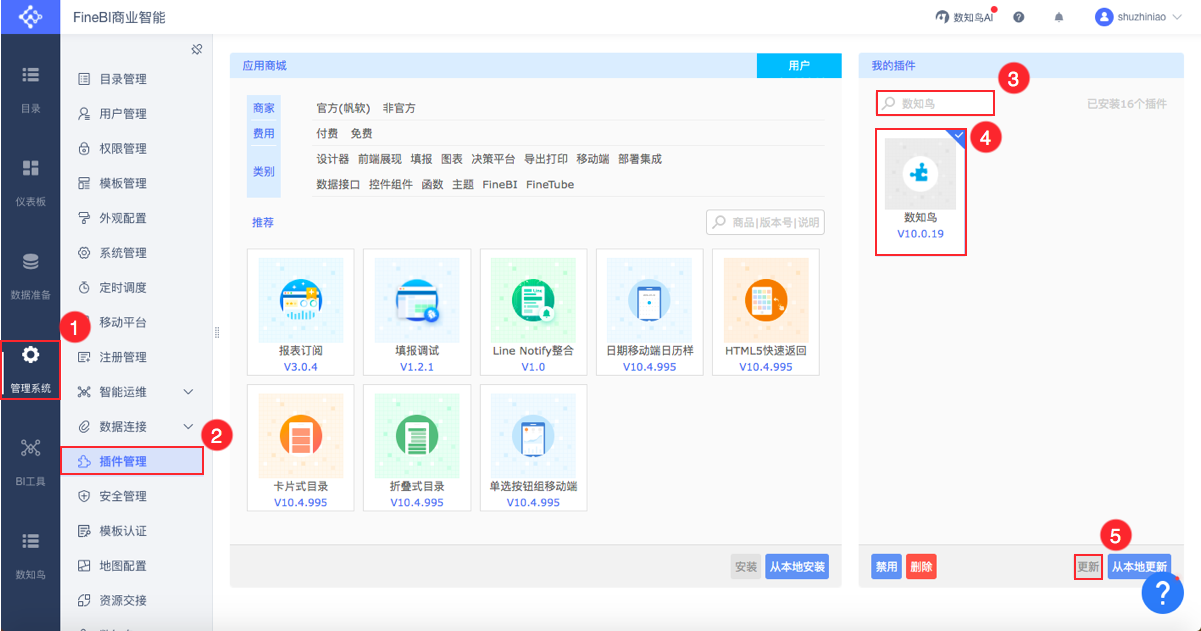Image resolution: width=1201 pixels, height=631 pixels.
Task: Filter category 设计器
Action: point(333,159)
